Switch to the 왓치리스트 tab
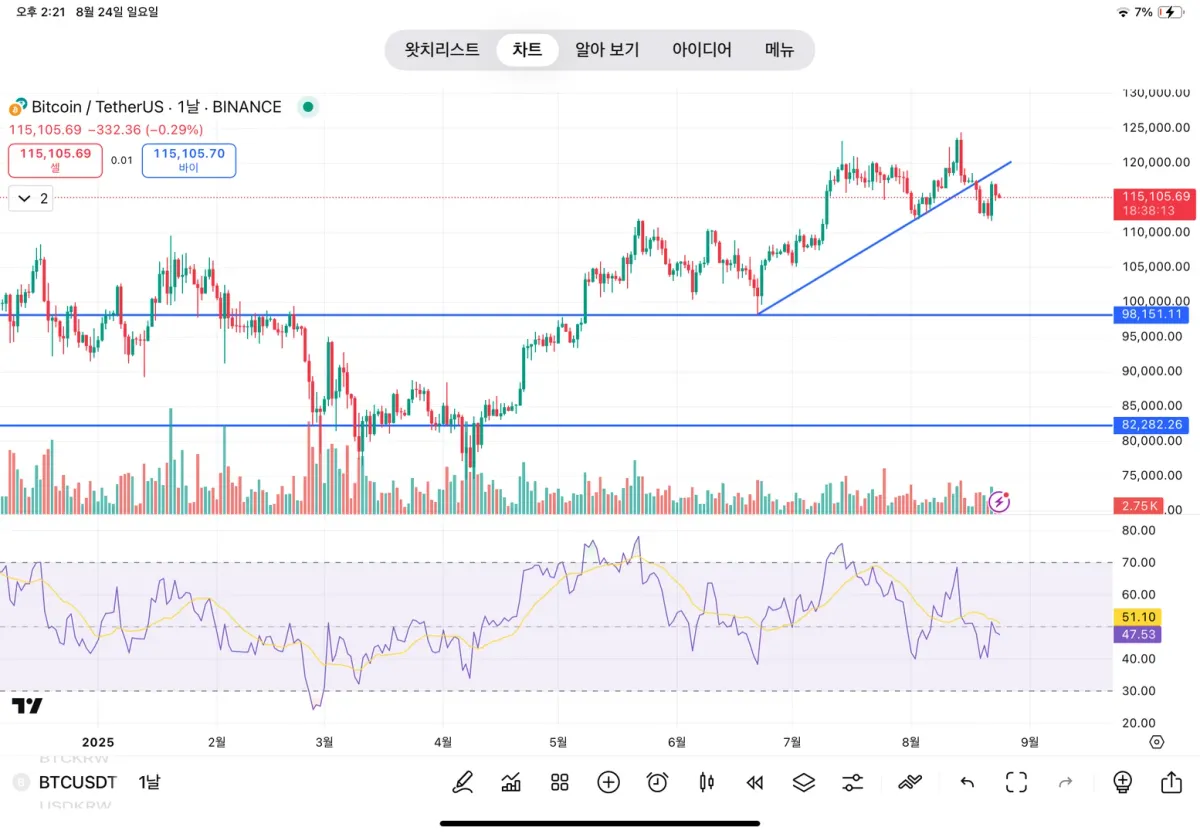 442,49
